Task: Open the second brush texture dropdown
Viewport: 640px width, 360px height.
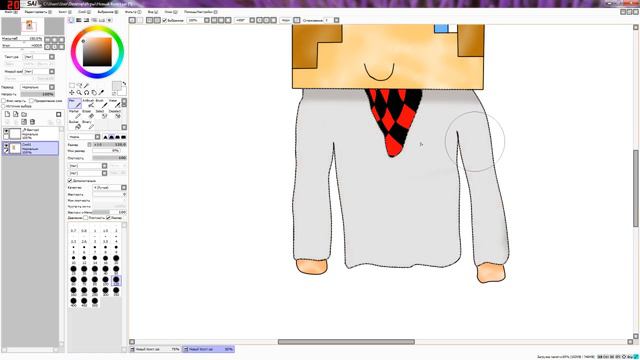Action: 104,173
